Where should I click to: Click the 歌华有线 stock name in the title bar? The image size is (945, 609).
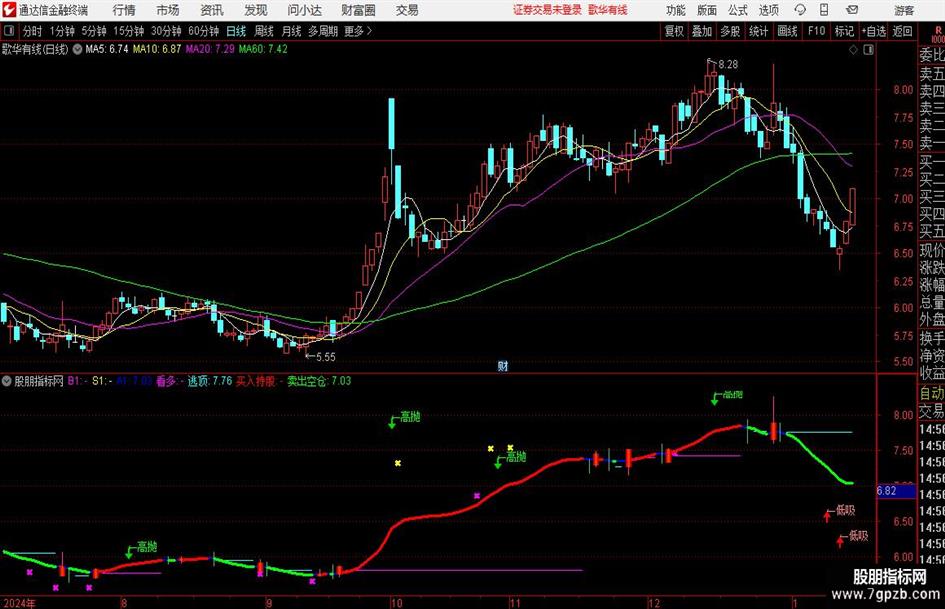point(608,10)
